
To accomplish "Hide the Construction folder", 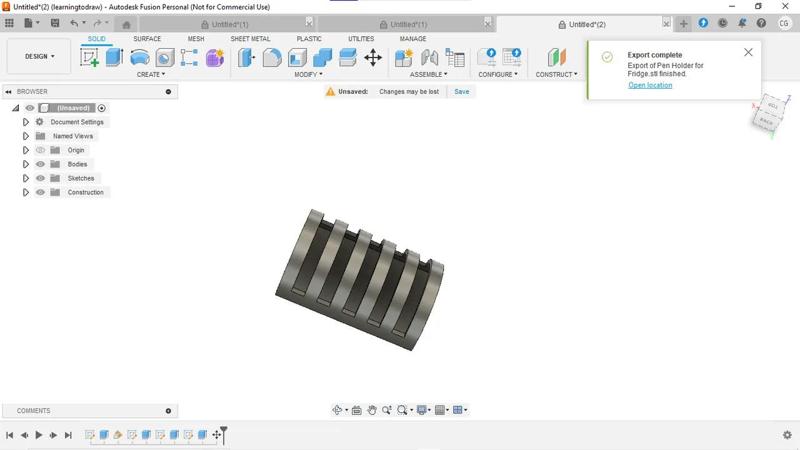I will 40,192.
